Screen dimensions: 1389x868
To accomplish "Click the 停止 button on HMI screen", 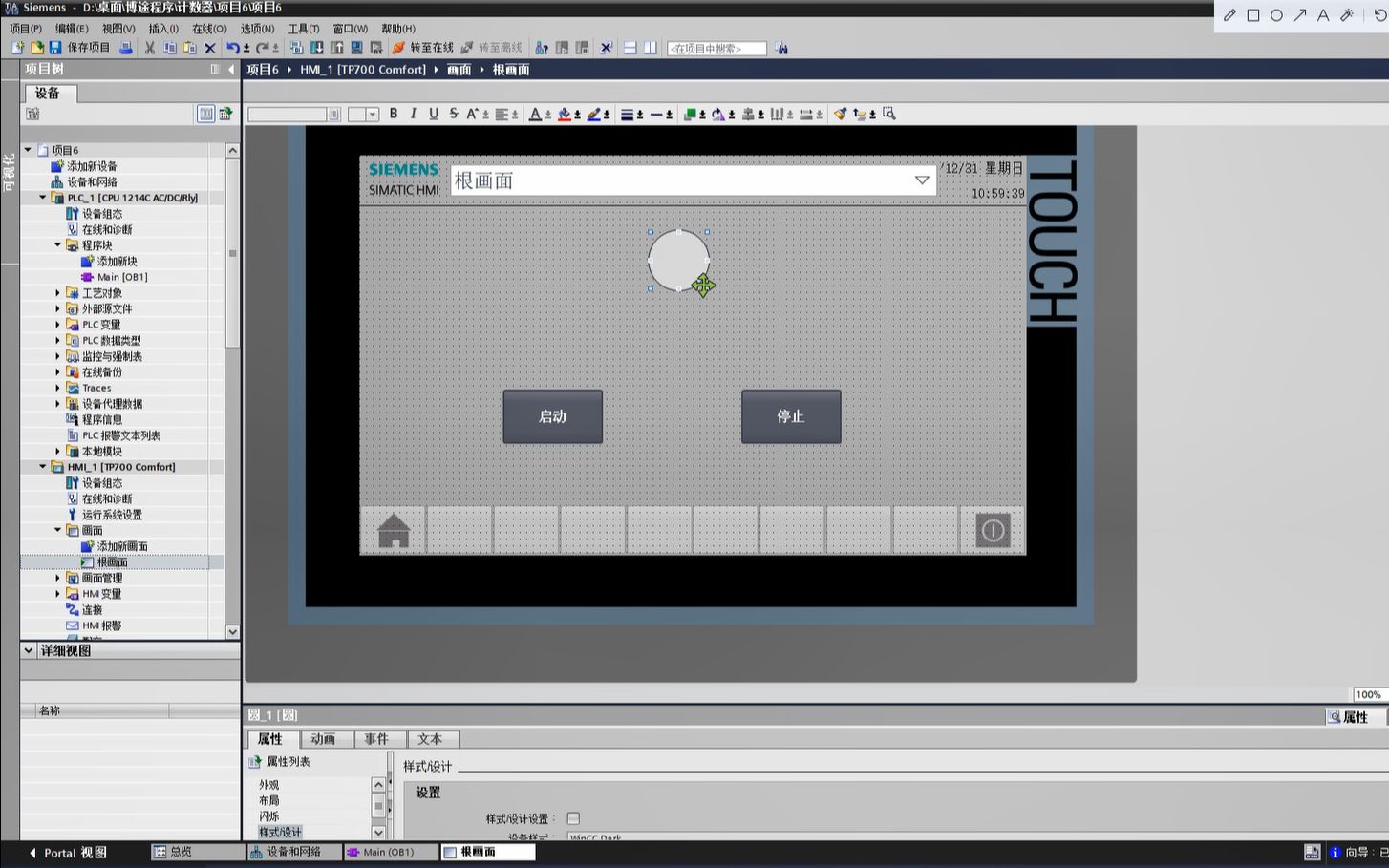I will coord(791,416).
